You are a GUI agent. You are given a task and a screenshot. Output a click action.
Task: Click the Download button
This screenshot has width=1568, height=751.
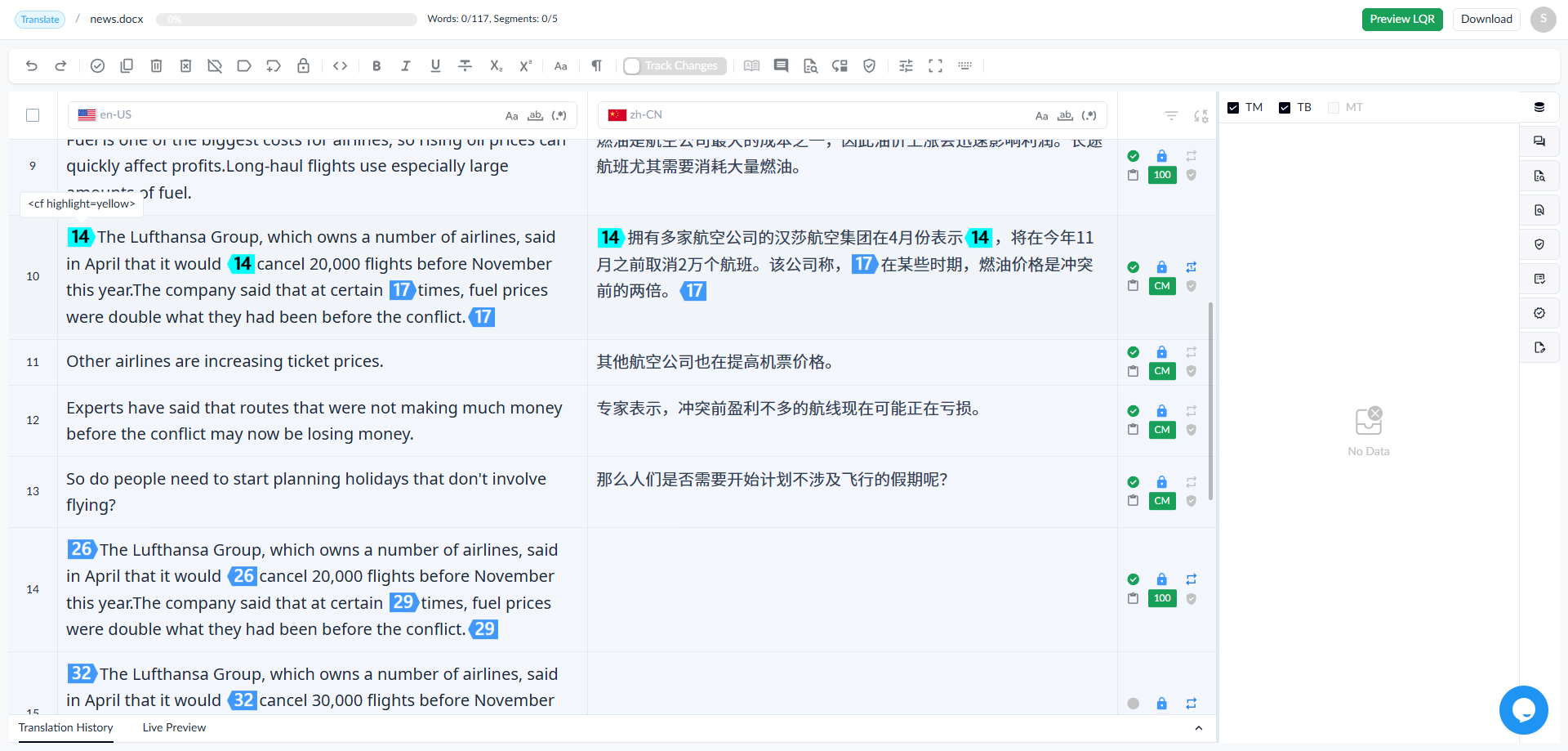click(1486, 20)
